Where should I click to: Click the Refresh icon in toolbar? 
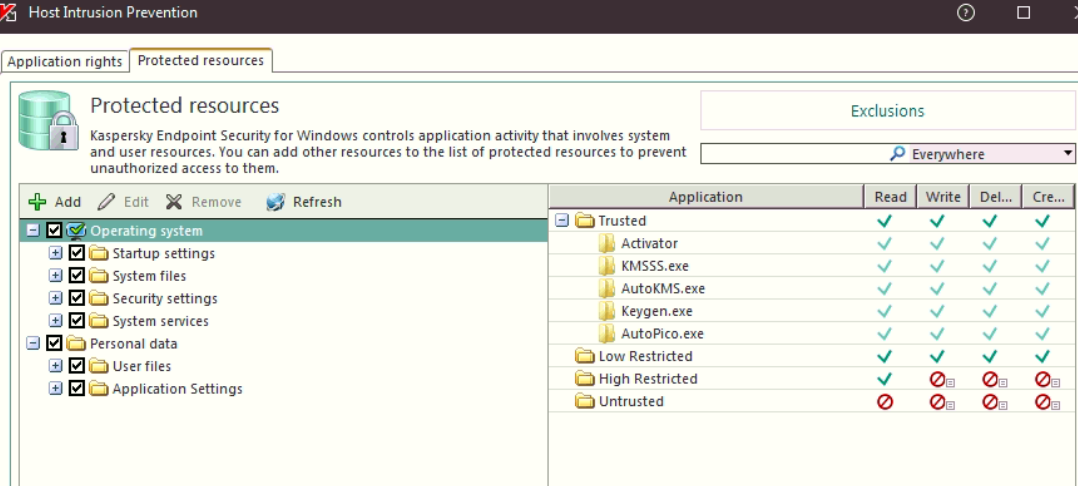click(x=275, y=202)
